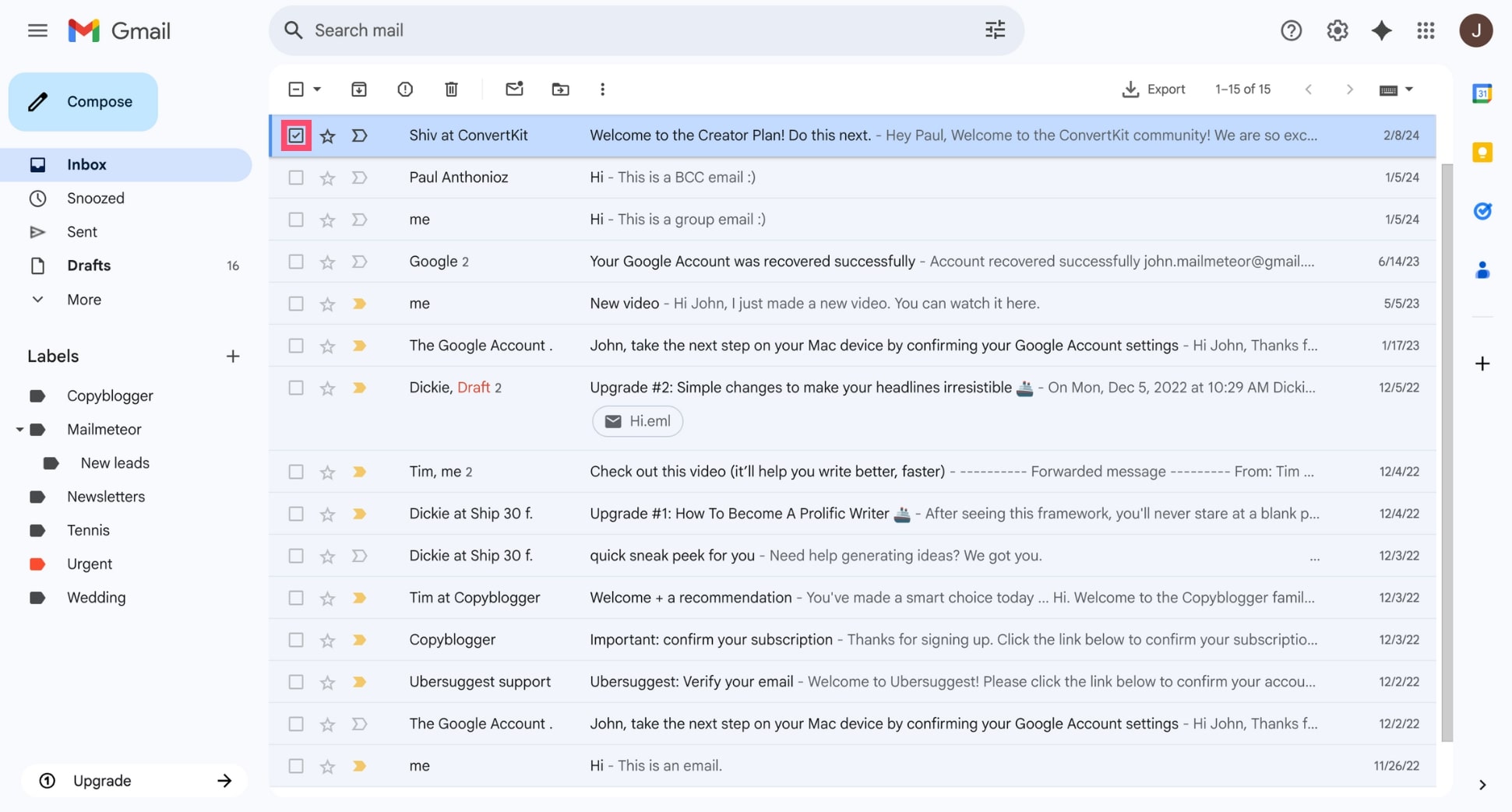
Task: Open the main menu hamburger icon
Action: (37, 30)
